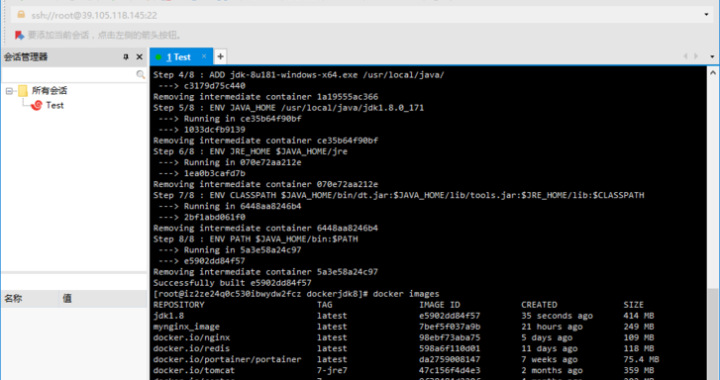Click the 所有会话 folder icon
The height and width of the screenshot is (380, 720).
(x=23, y=91)
